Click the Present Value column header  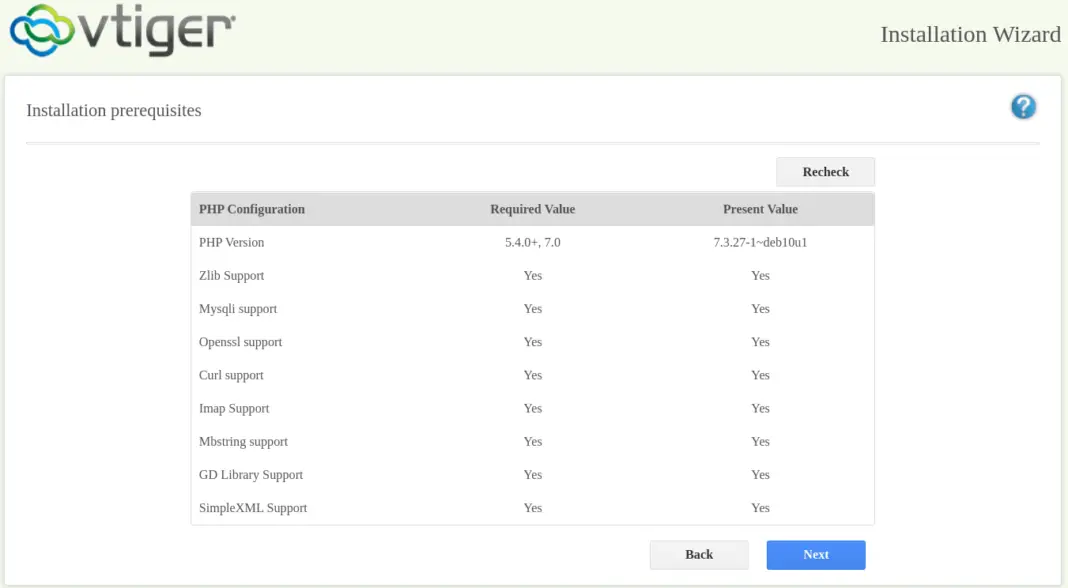pos(760,209)
